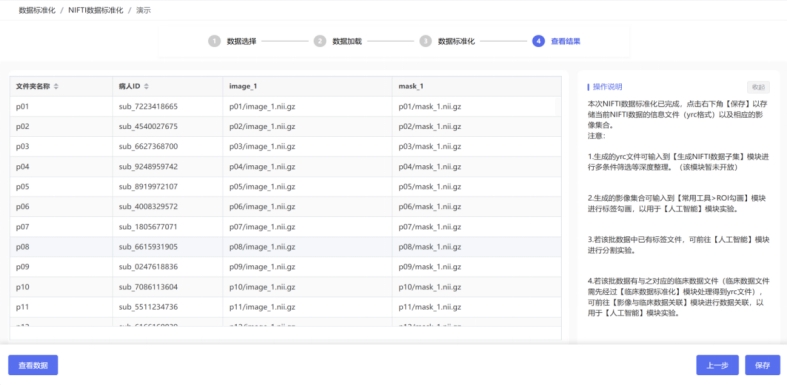Click the 操作说明 panel heading
This screenshot has width=787, height=385.
tap(607, 87)
